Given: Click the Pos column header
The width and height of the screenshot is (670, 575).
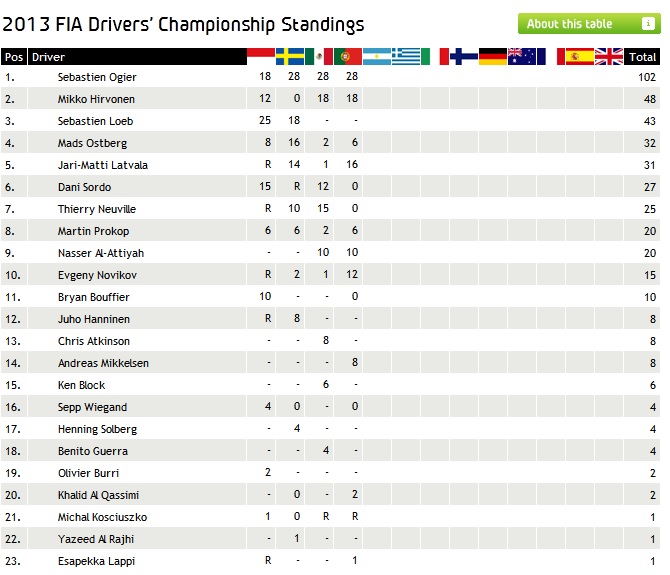Looking at the screenshot, I should point(13,58).
